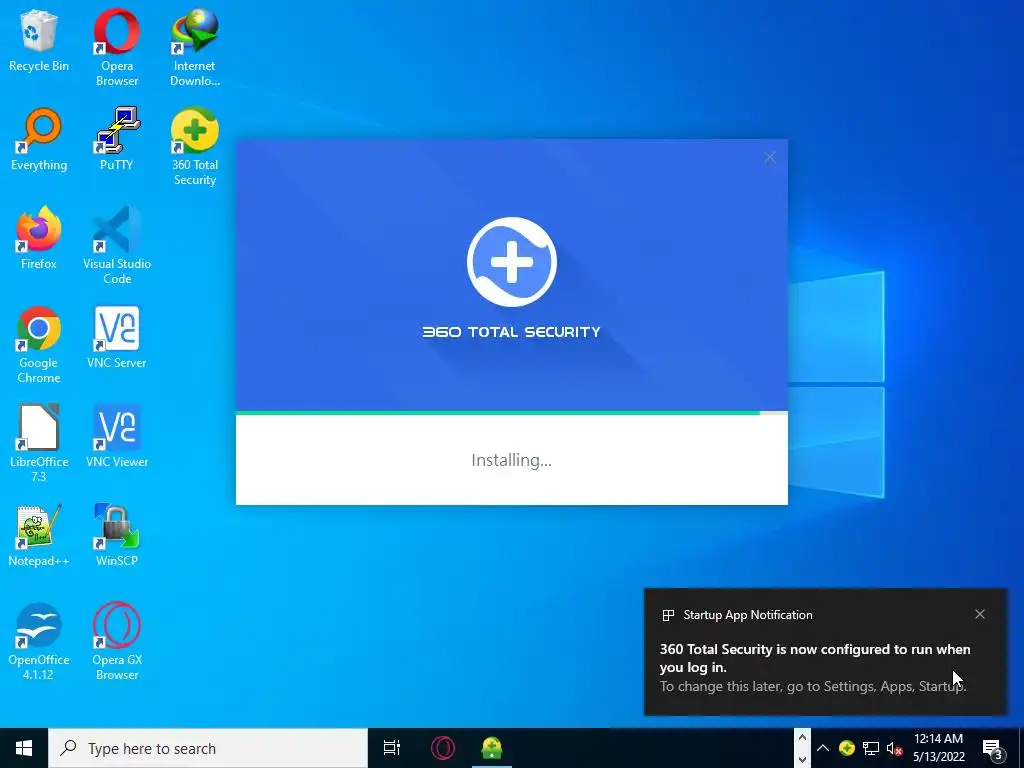
Task: Select the VNC Server desktop shortcut
Action: coord(117,338)
